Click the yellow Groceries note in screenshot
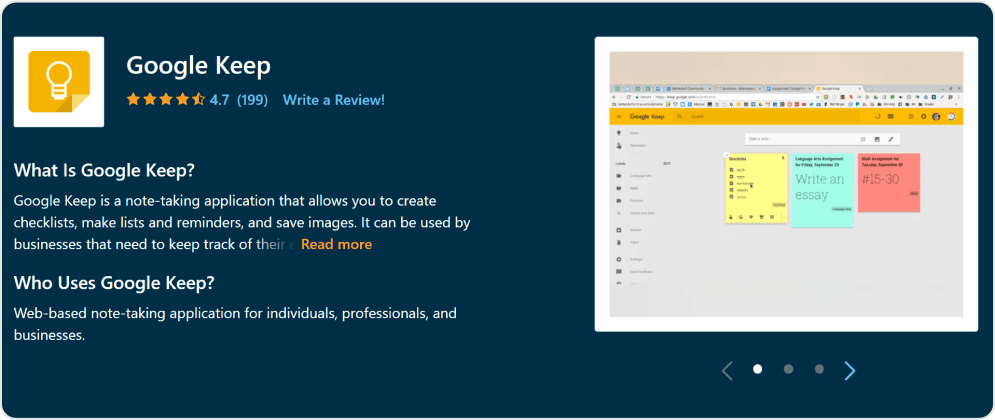This screenshot has height=420, width=995. [x=756, y=188]
